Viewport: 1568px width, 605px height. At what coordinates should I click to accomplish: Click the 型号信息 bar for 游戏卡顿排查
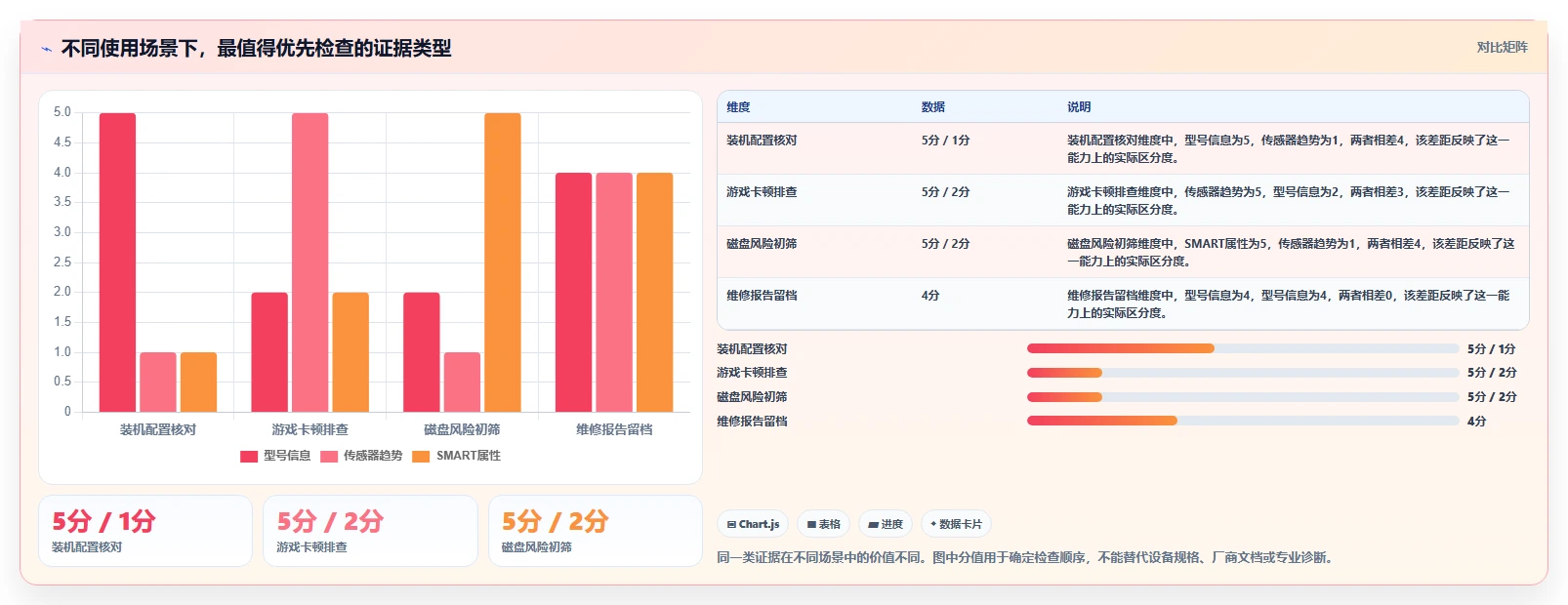click(x=269, y=352)
